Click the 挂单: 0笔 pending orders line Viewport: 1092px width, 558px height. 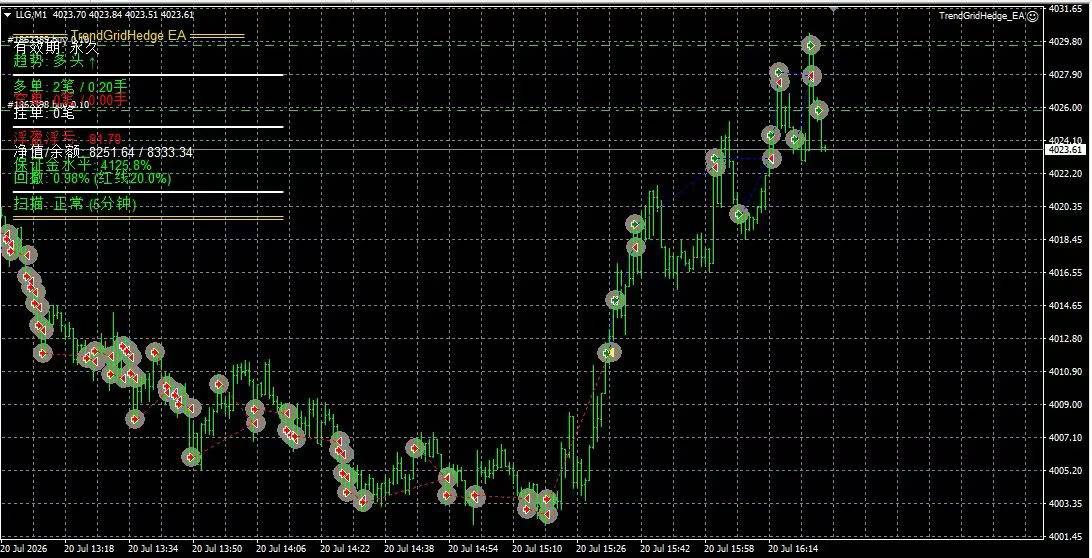[44, 112]
